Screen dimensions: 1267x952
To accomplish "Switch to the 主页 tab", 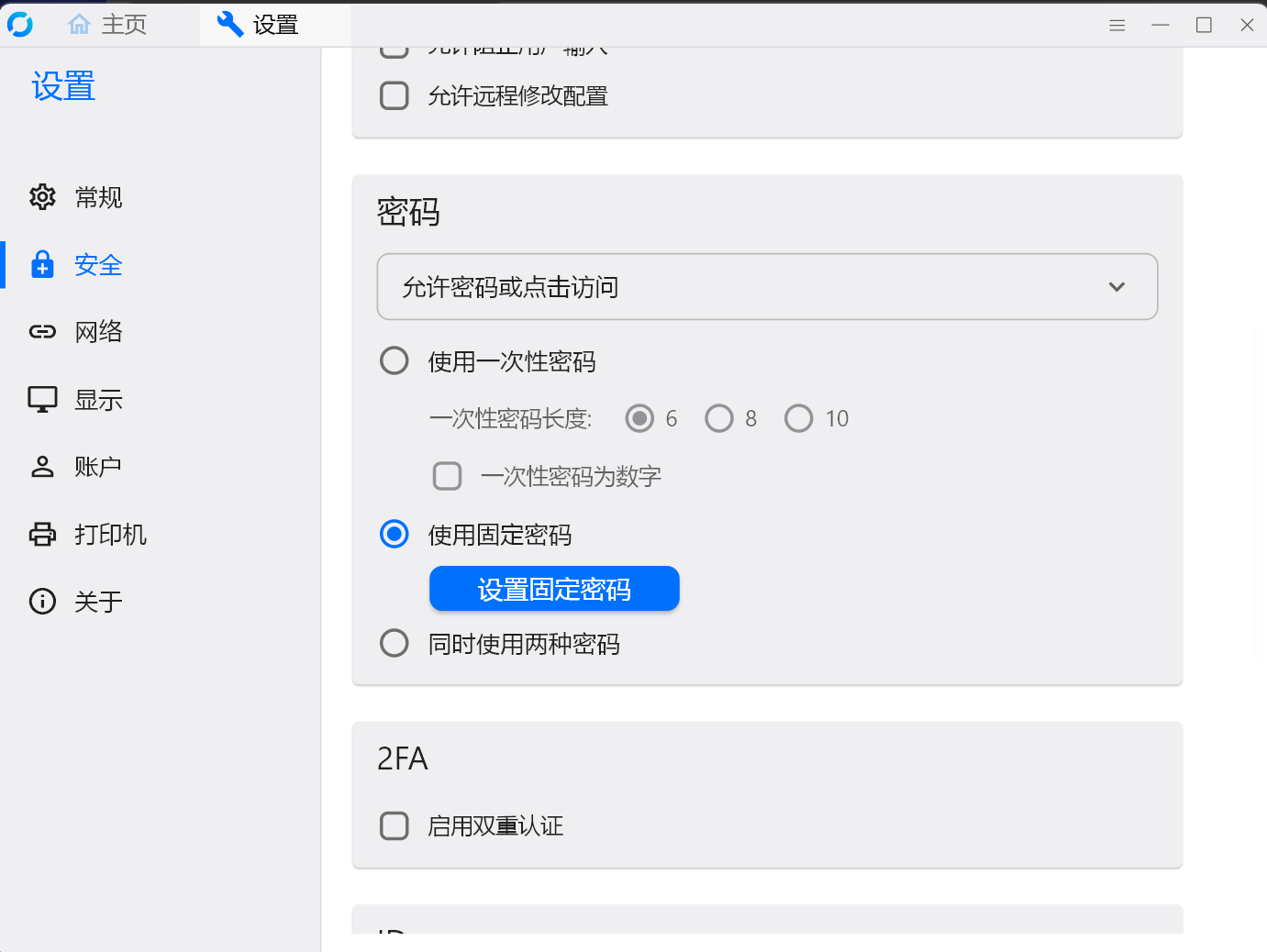I will click(x=106, y=24).
